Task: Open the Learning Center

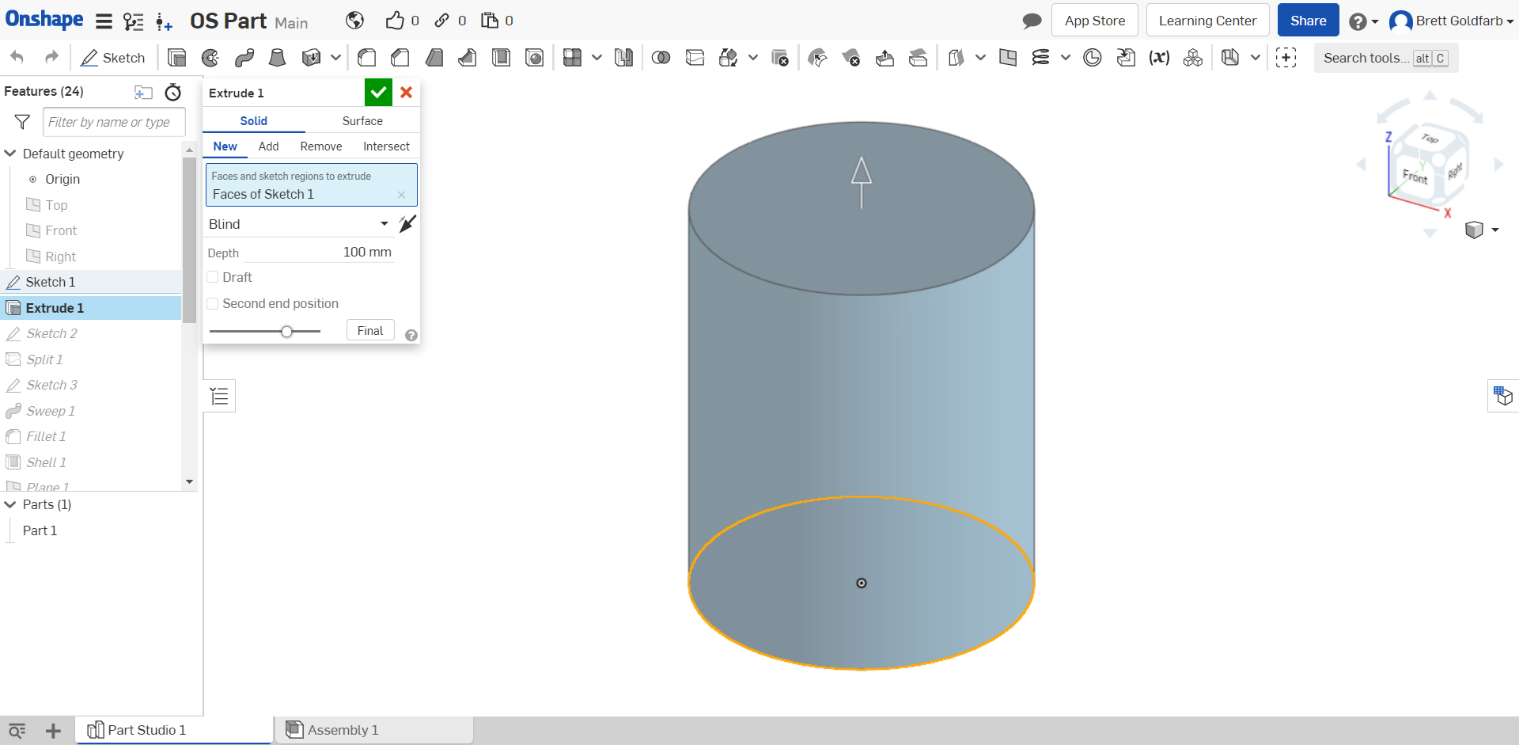Action: (1207, 20)
